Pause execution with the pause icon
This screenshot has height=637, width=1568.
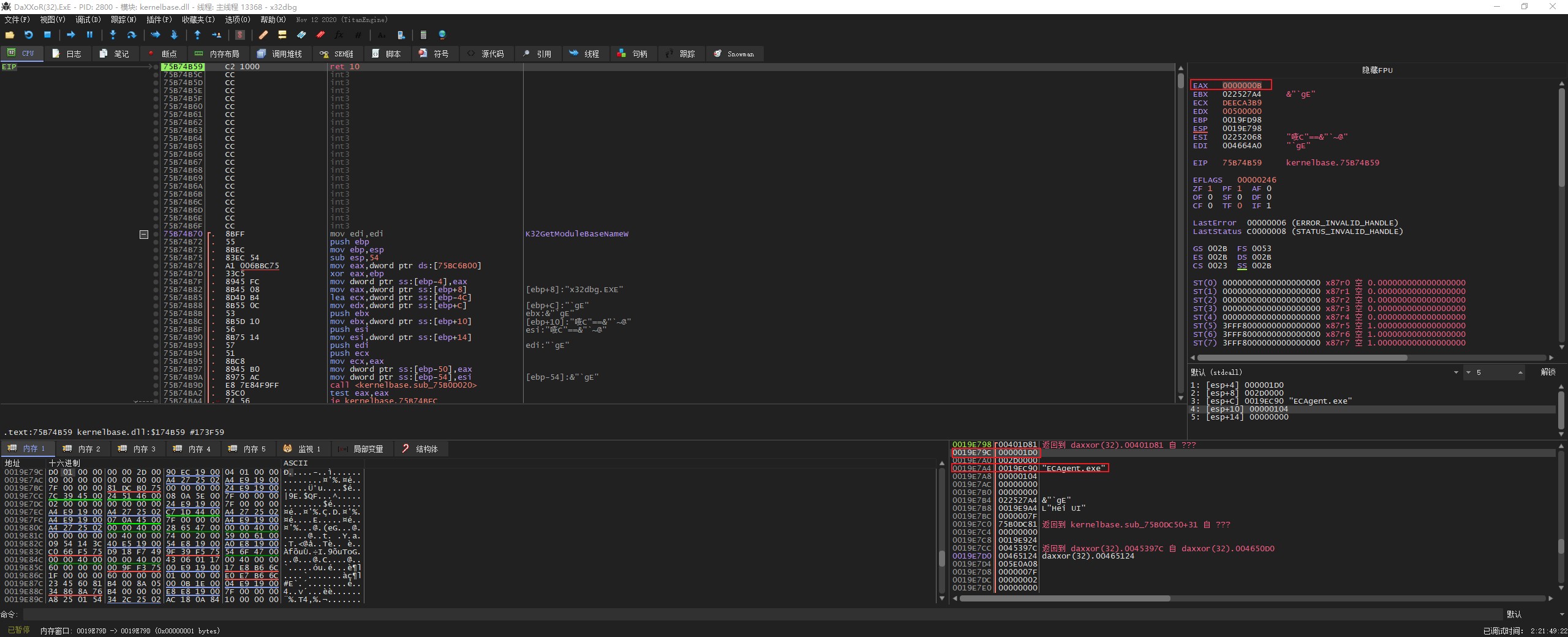pyautogui.click(x=89, y=35)
